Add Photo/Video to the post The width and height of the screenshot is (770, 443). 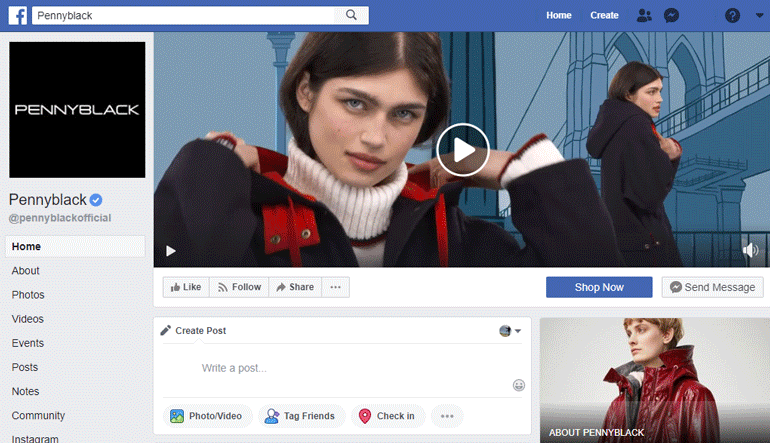[x=207, y=416]
